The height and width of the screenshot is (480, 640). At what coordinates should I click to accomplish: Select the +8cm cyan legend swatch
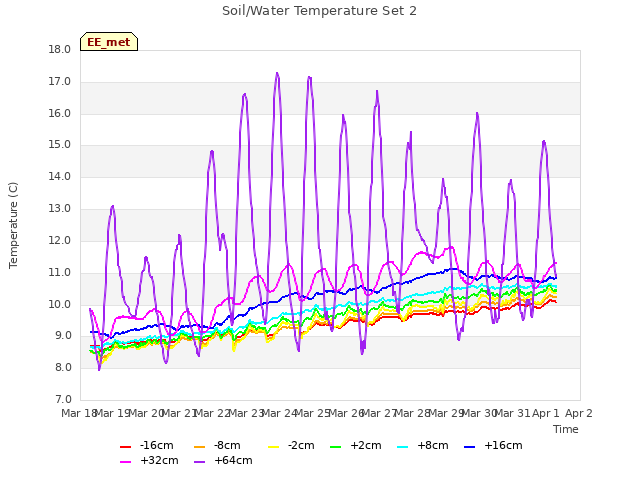pyautogui.click(x=402, y=447)
